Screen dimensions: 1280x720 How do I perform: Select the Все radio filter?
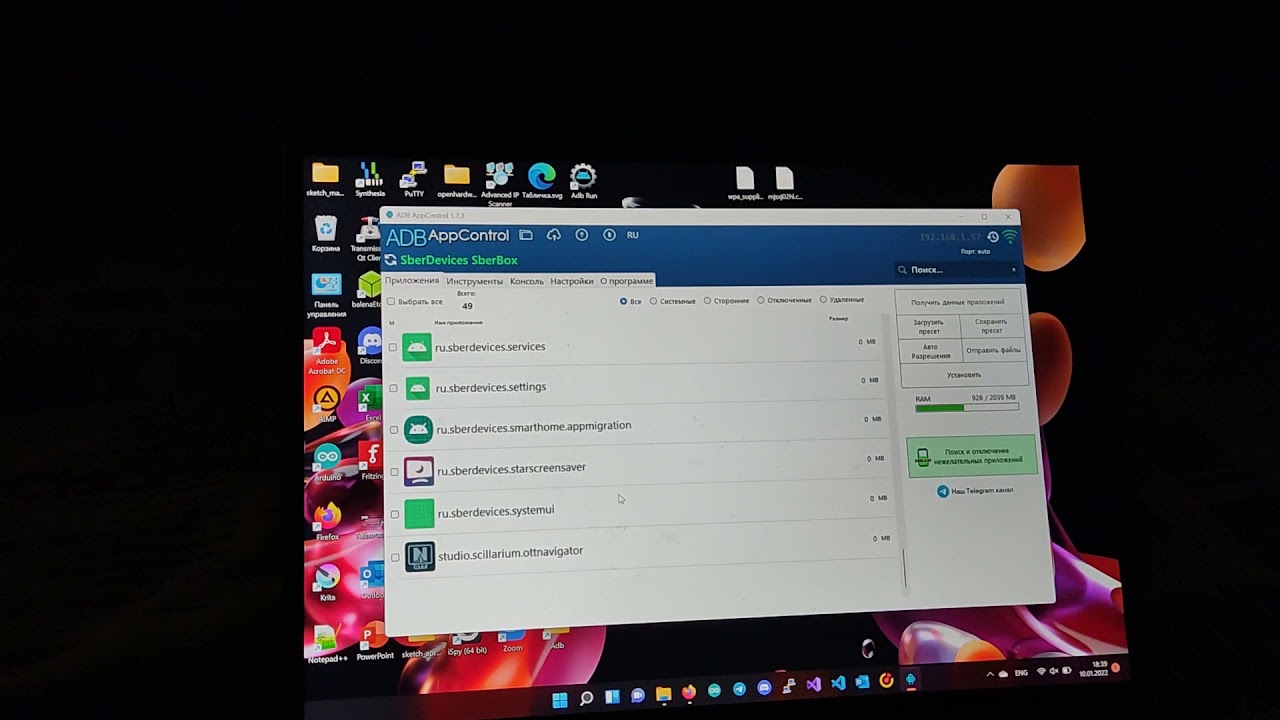624,301
